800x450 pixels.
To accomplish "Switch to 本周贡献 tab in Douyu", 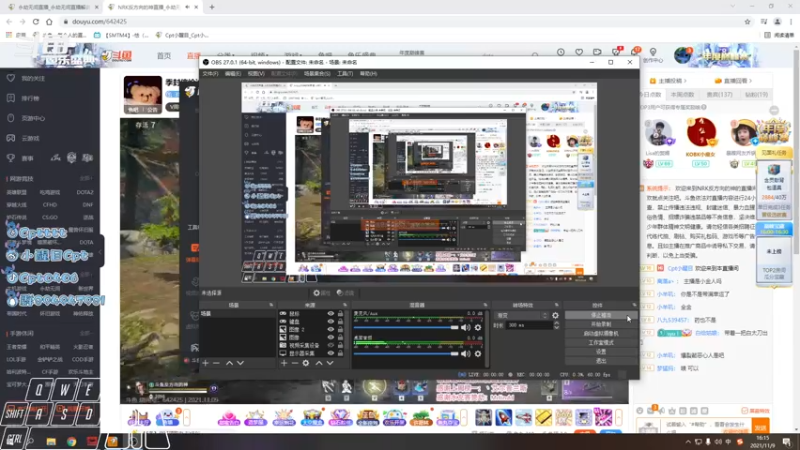I will point(682,94).
